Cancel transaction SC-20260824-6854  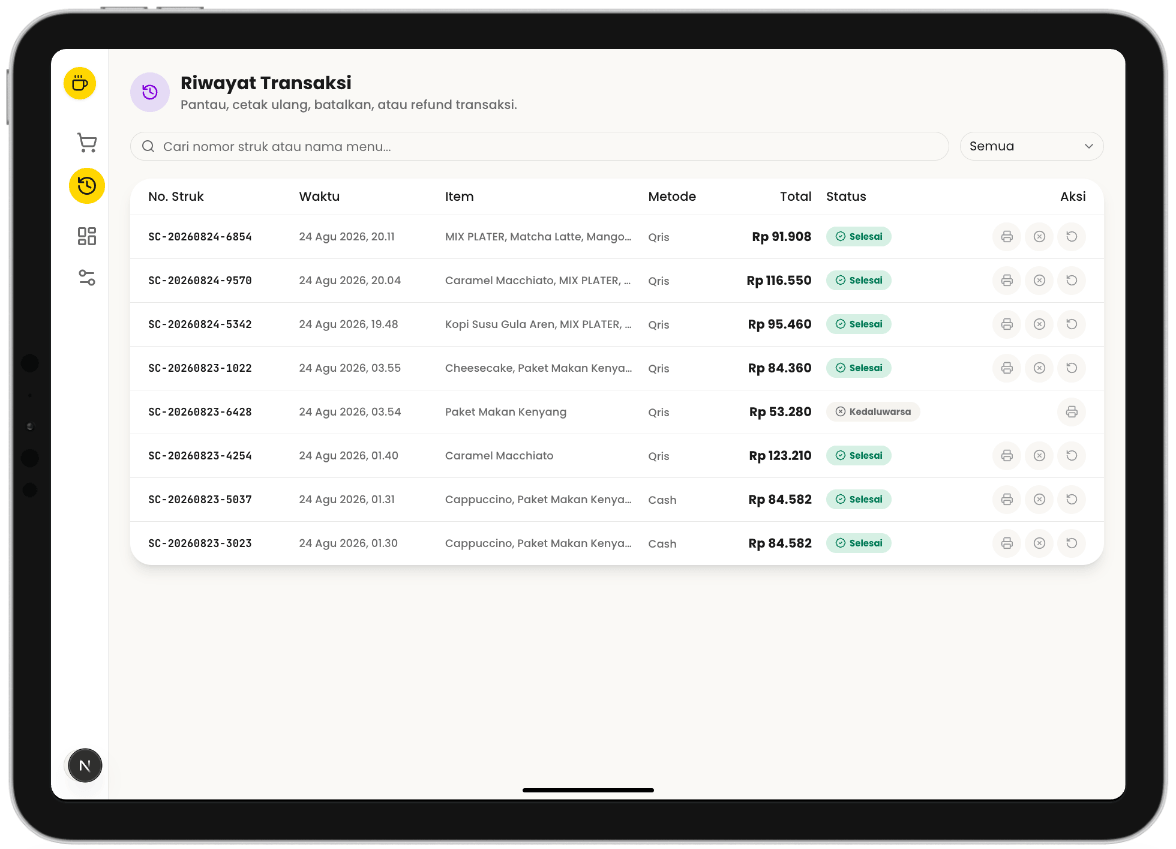click(1039, 237)
